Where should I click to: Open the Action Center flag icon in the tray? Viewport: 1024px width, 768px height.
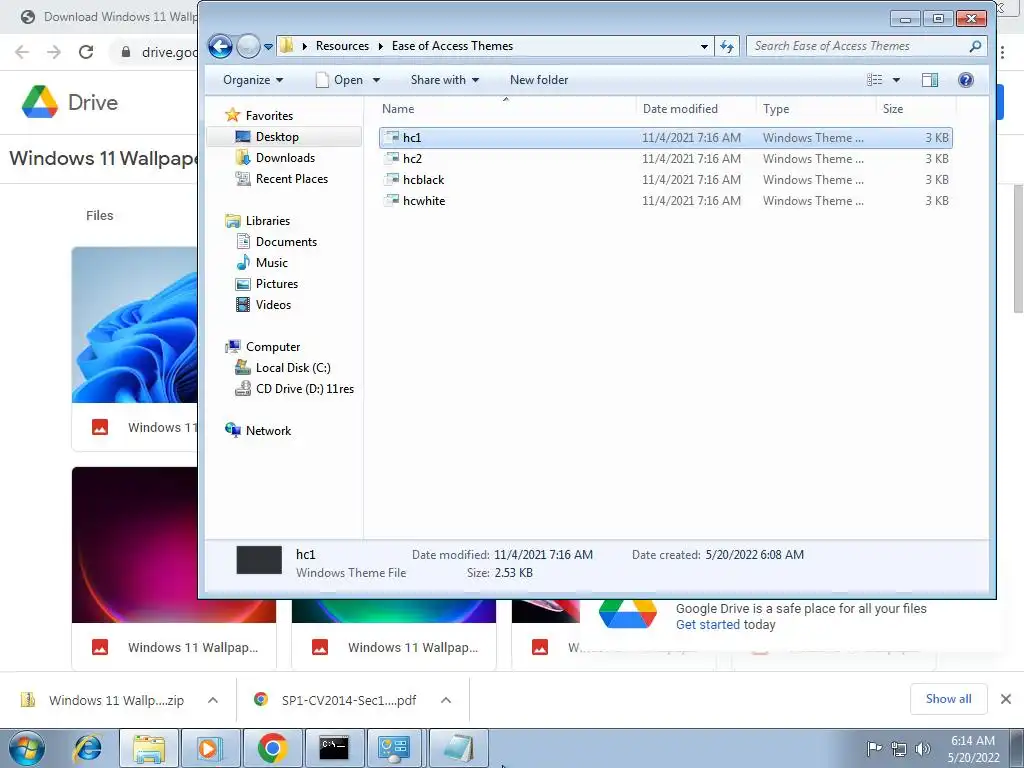coord(874,749)
